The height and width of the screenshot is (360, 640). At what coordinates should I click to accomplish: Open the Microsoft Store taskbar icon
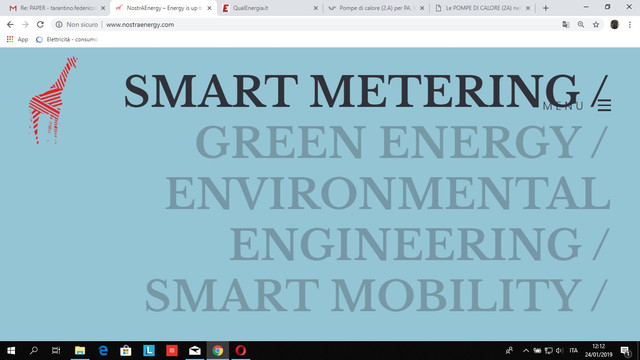(x=126, y=351)
